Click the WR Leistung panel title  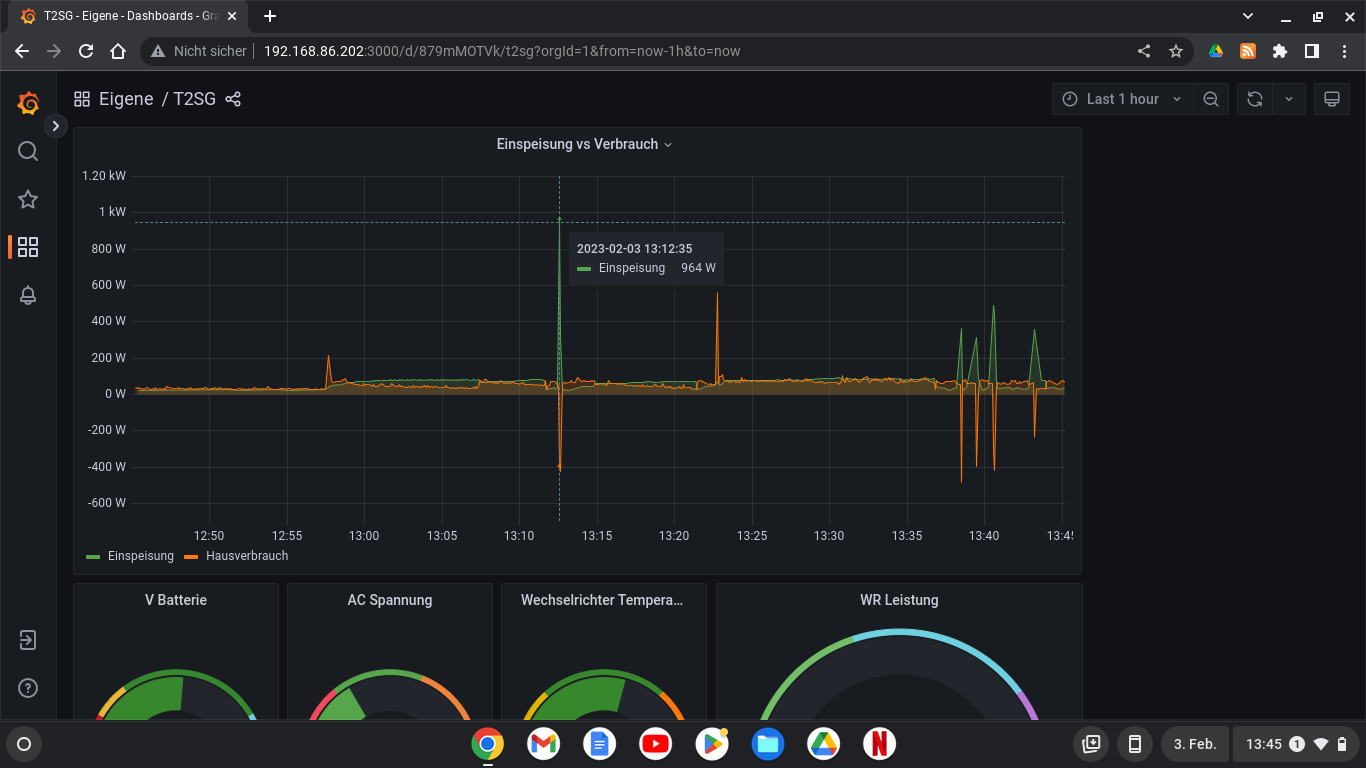pos(899,600)
